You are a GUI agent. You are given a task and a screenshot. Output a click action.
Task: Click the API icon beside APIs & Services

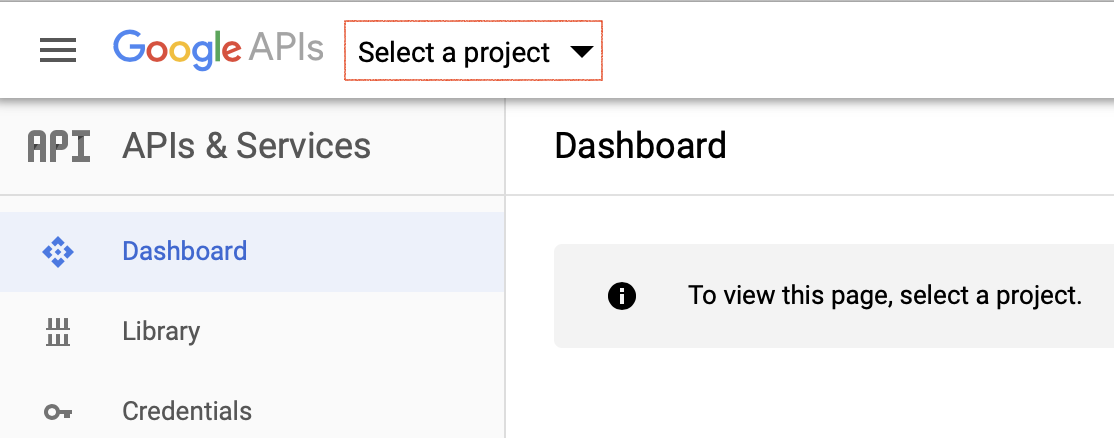coord(58,147)
